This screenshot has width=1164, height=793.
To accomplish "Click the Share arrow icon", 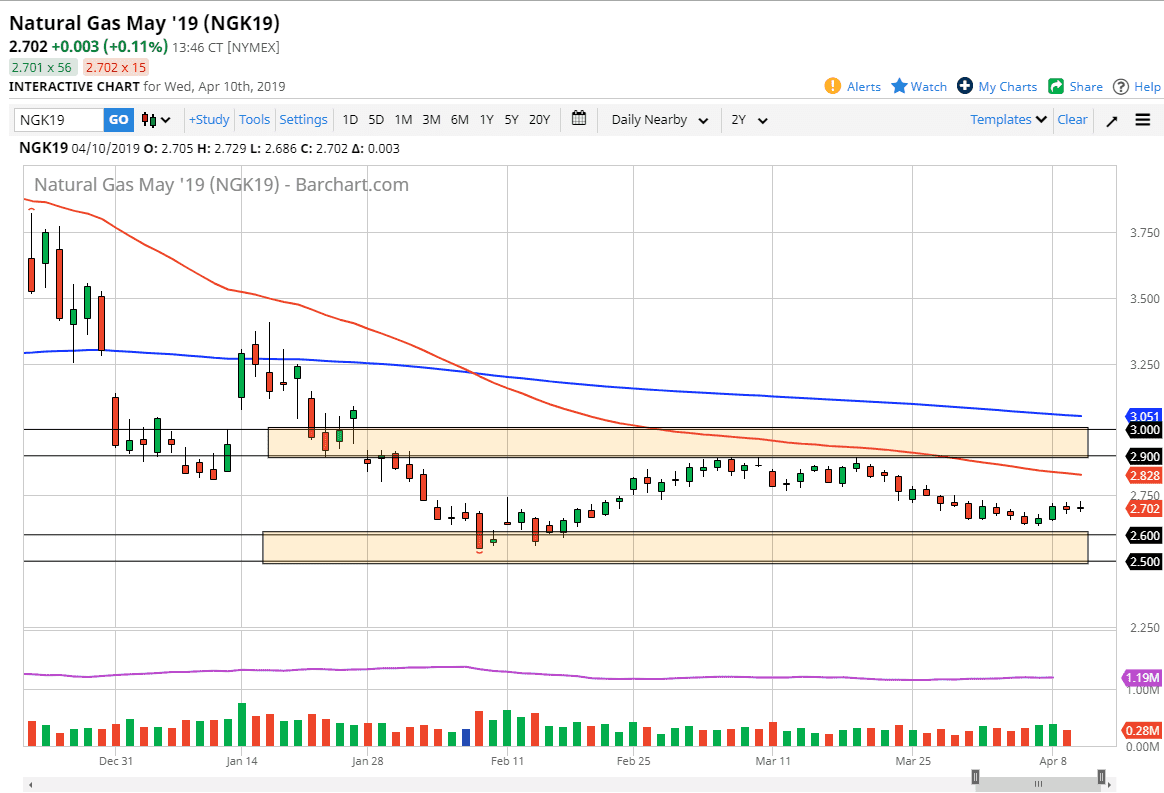I will tap(1056, 86).
